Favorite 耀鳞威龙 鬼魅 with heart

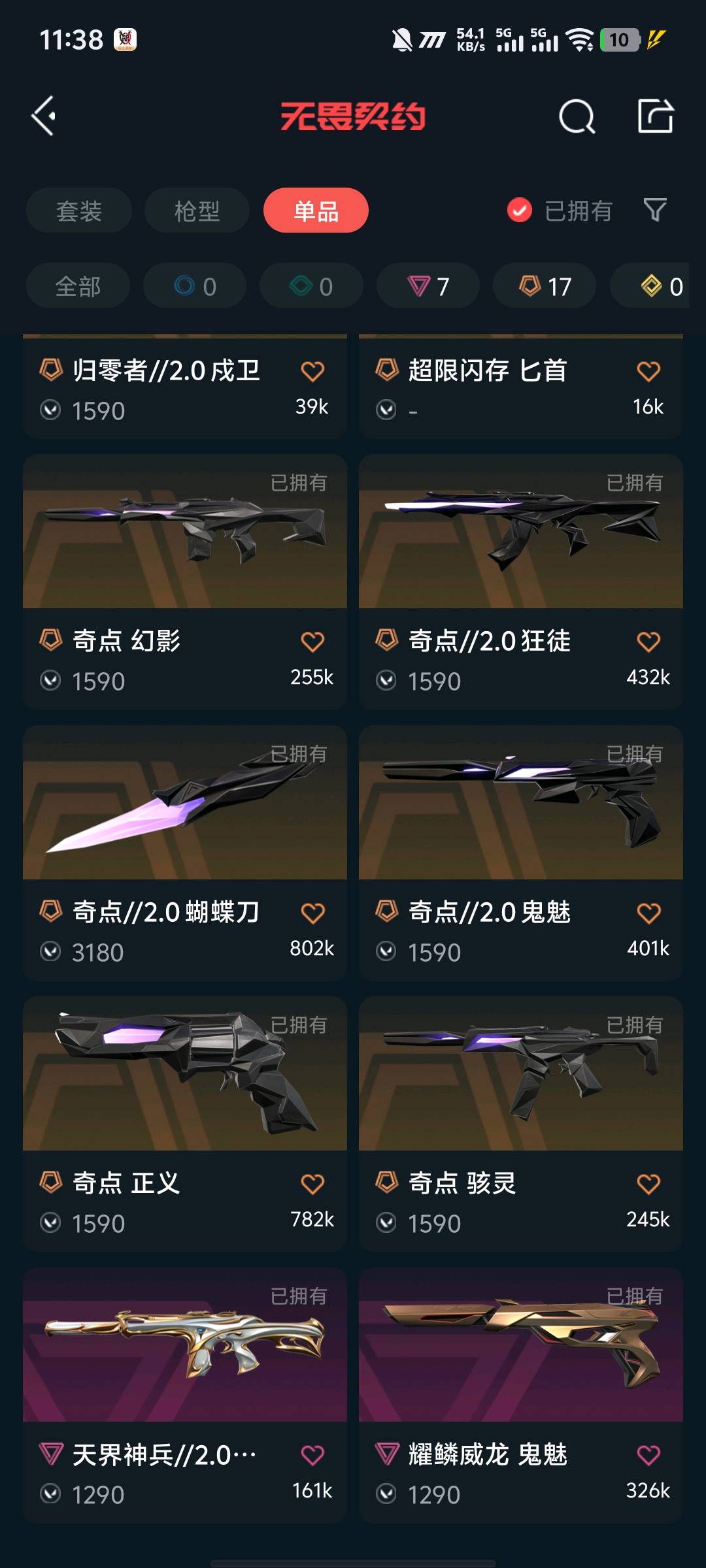click(648, 1455)
